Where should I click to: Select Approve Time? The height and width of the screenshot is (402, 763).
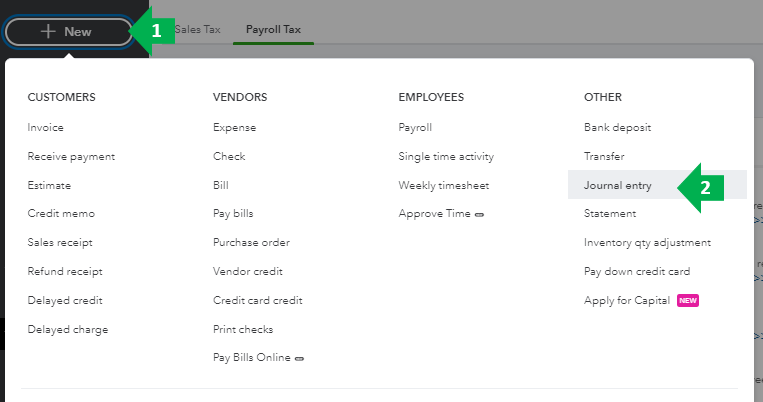click(434, 214)
